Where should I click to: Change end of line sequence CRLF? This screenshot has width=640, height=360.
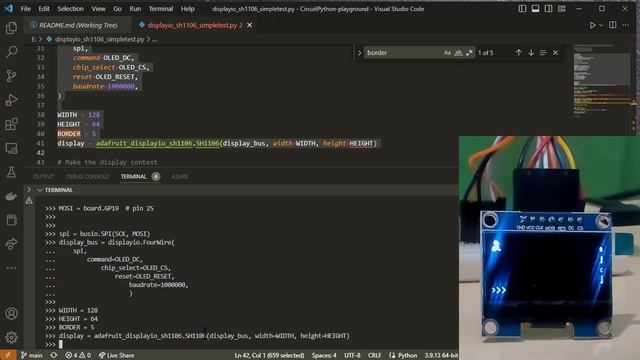(374, 356)
